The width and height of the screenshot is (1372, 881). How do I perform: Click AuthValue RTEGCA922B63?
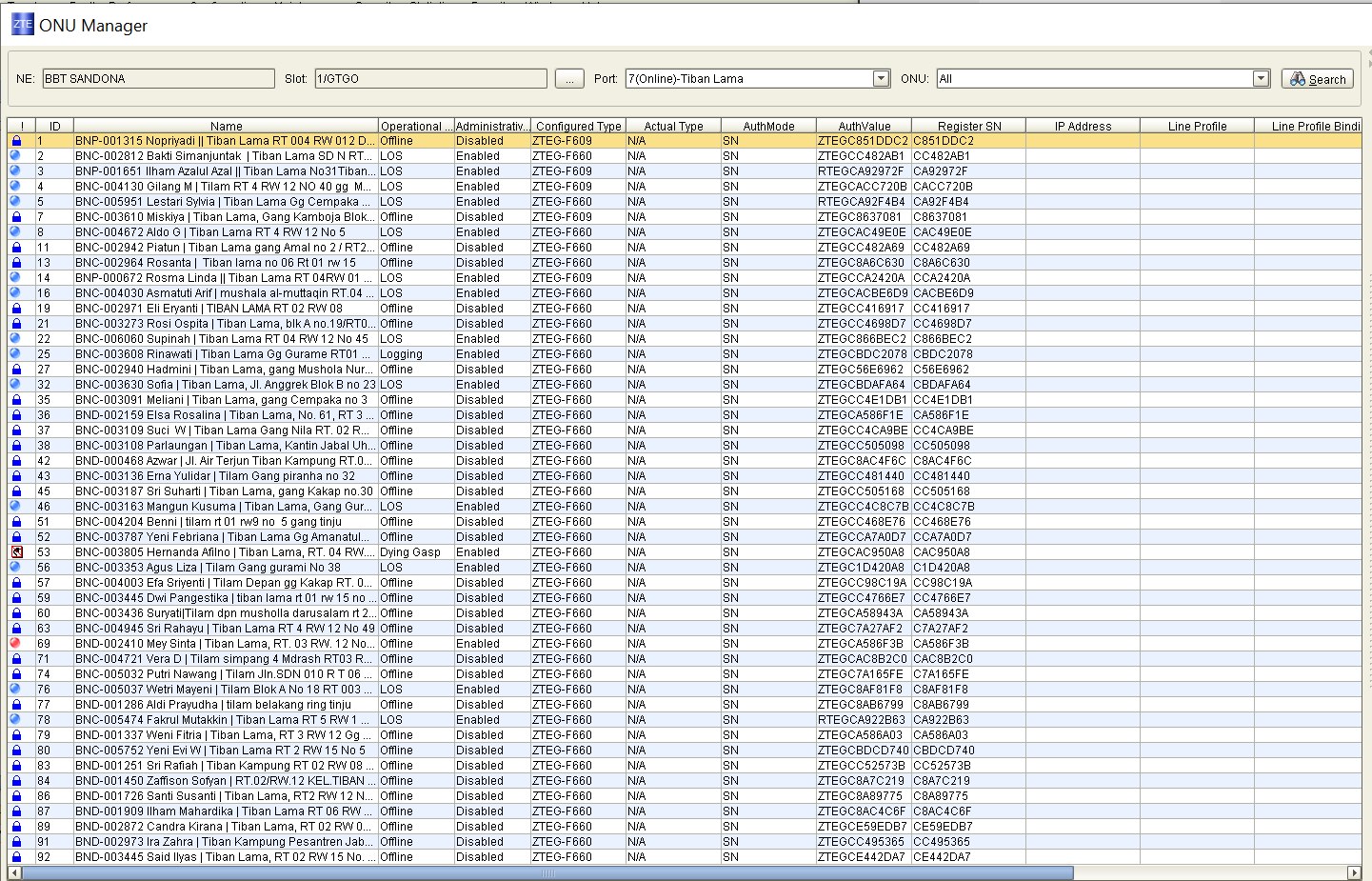[864, 720]
